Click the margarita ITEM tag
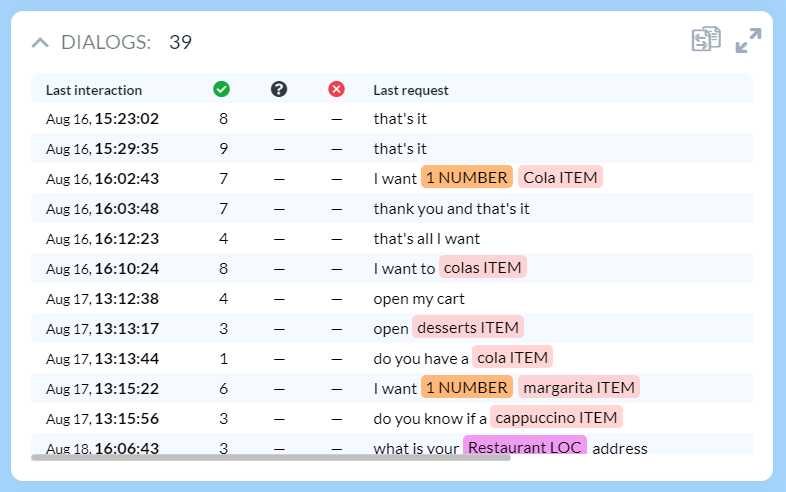This screenshot has height=492, width=786. tap(579, 388)
